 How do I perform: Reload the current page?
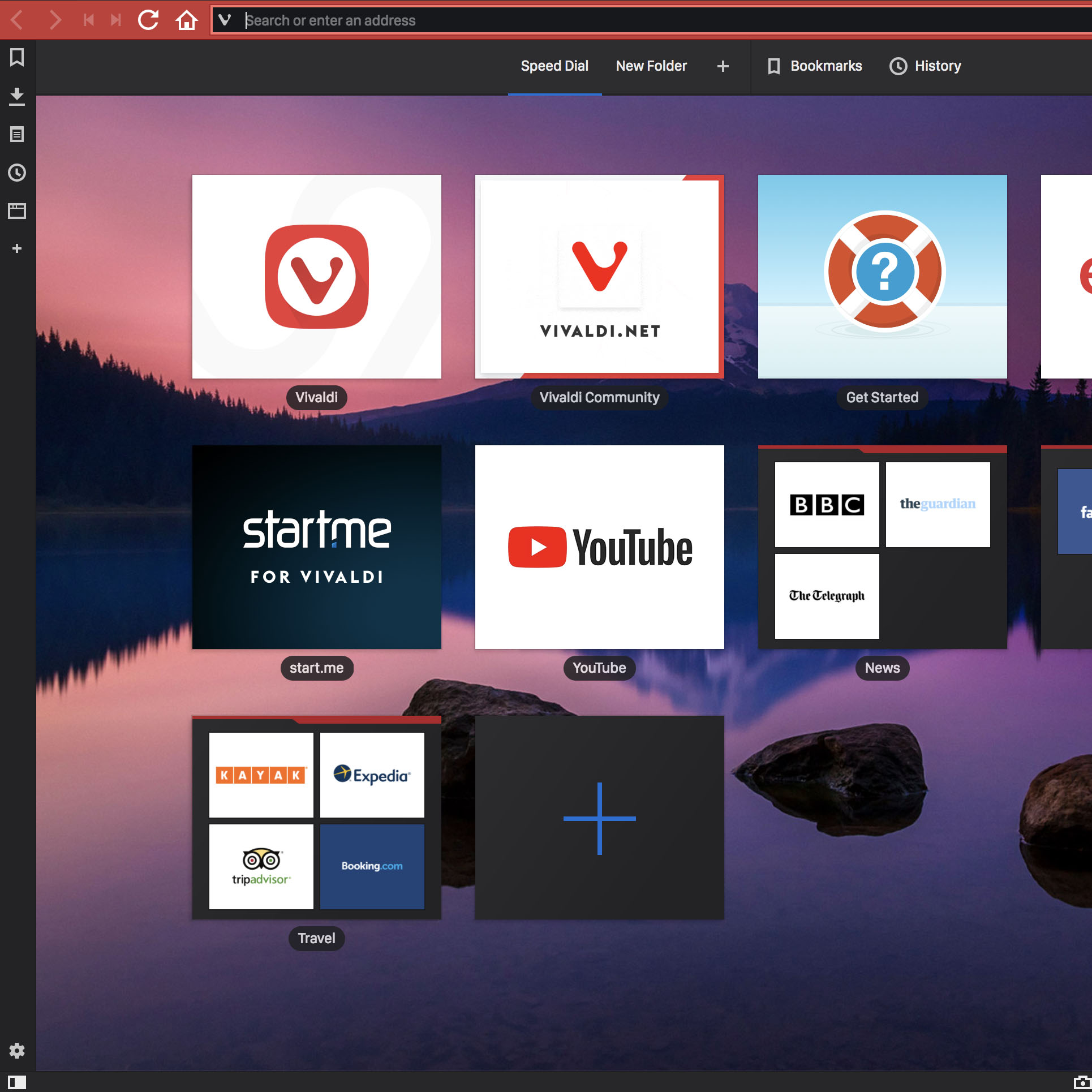(x=147, y=20)
